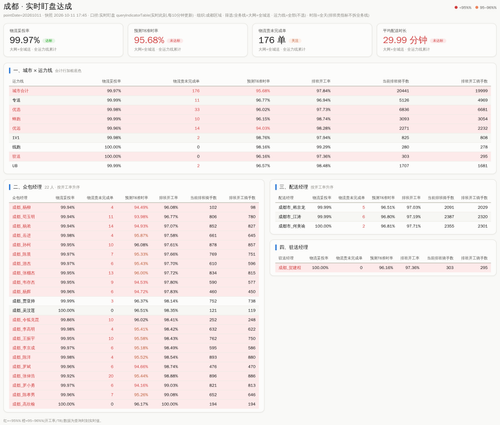Click the 752 cell
500x425 pixels.
click(x=213, y=301)
